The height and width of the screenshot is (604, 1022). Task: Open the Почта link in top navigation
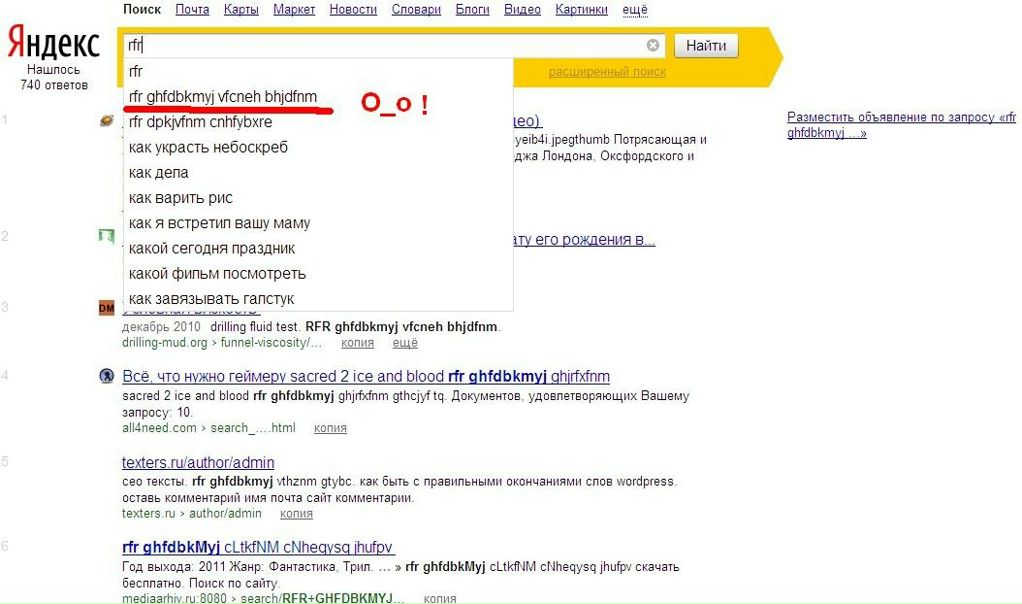192,10
